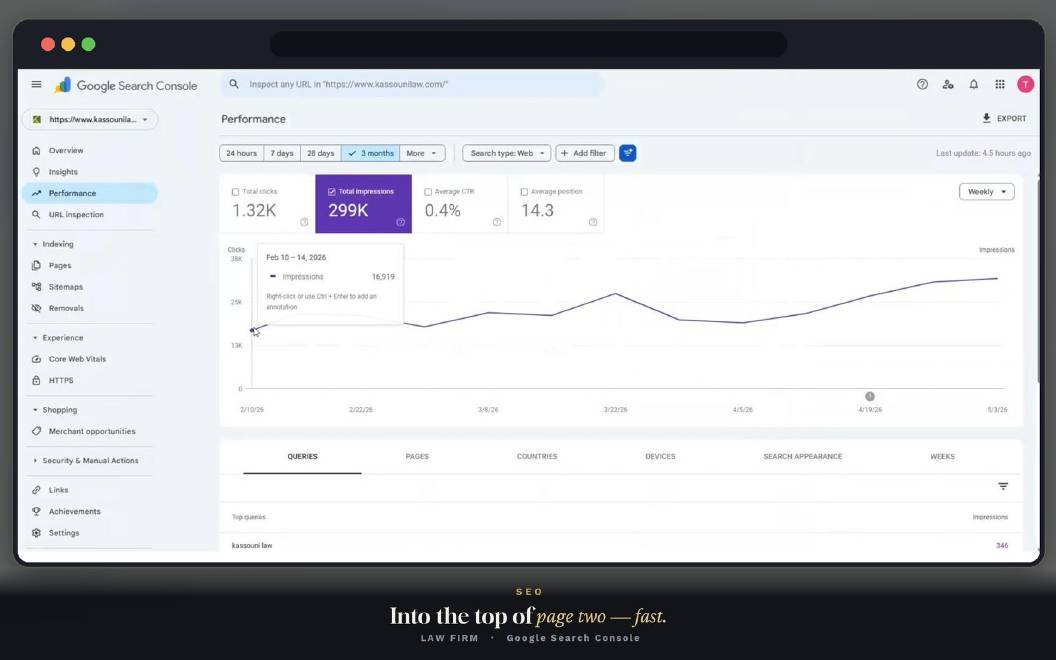1056x660 pixels.
Task: Open the Search type: Web dropdown
Action: [506, 153]
